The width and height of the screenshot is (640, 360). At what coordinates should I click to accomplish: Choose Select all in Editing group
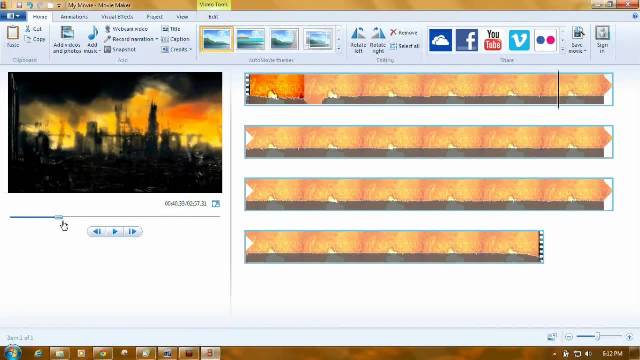(404, 46)
